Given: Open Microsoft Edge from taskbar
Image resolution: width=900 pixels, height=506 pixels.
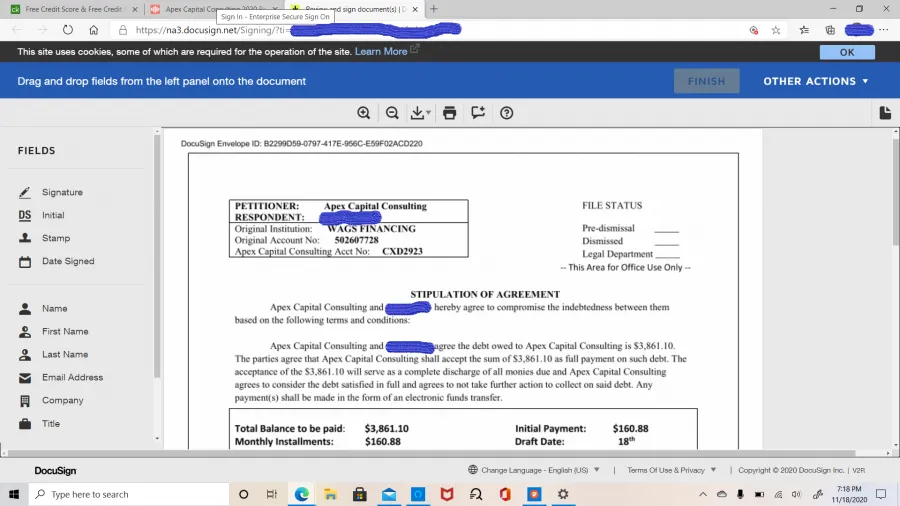Looking at the screenshot, I should [x=301, y=494].
